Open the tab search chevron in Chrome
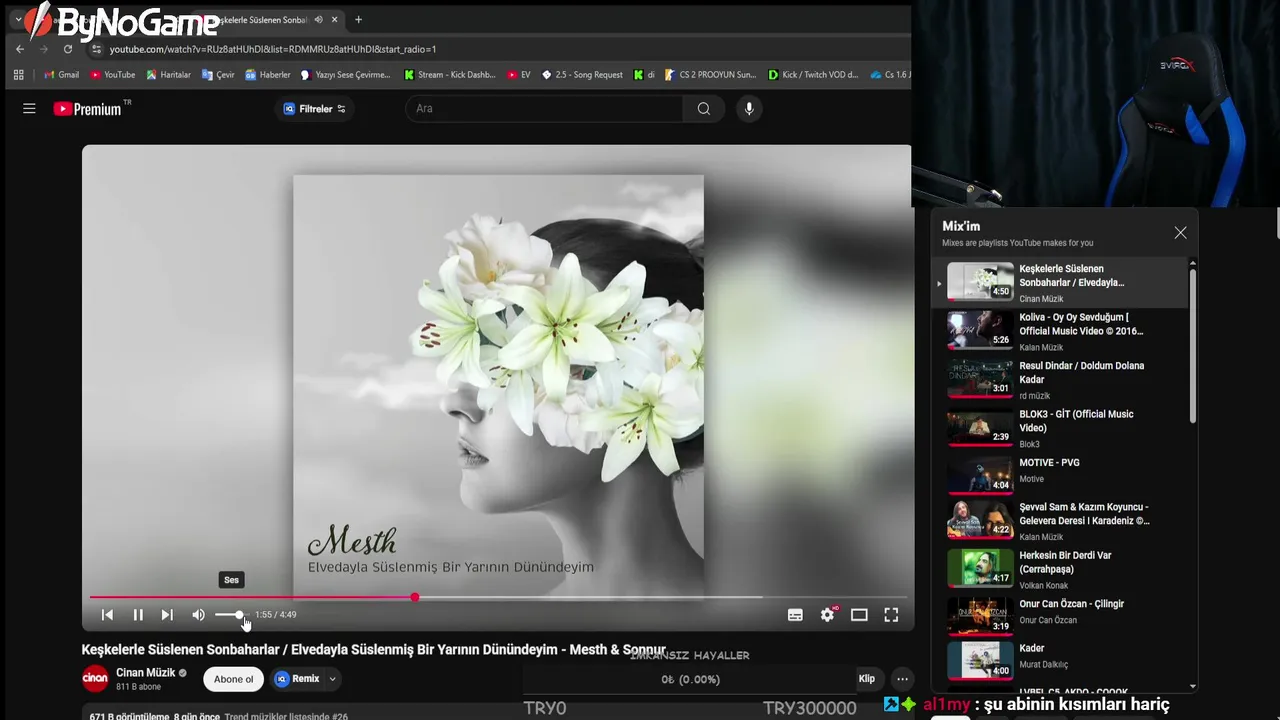Image resolution: width=1280 pixels, height=720 pixels. 18,20
